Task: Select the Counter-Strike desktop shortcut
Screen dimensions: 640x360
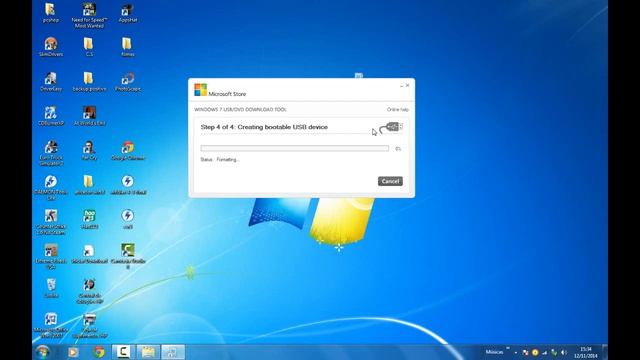Action: (x=51, y=222)
